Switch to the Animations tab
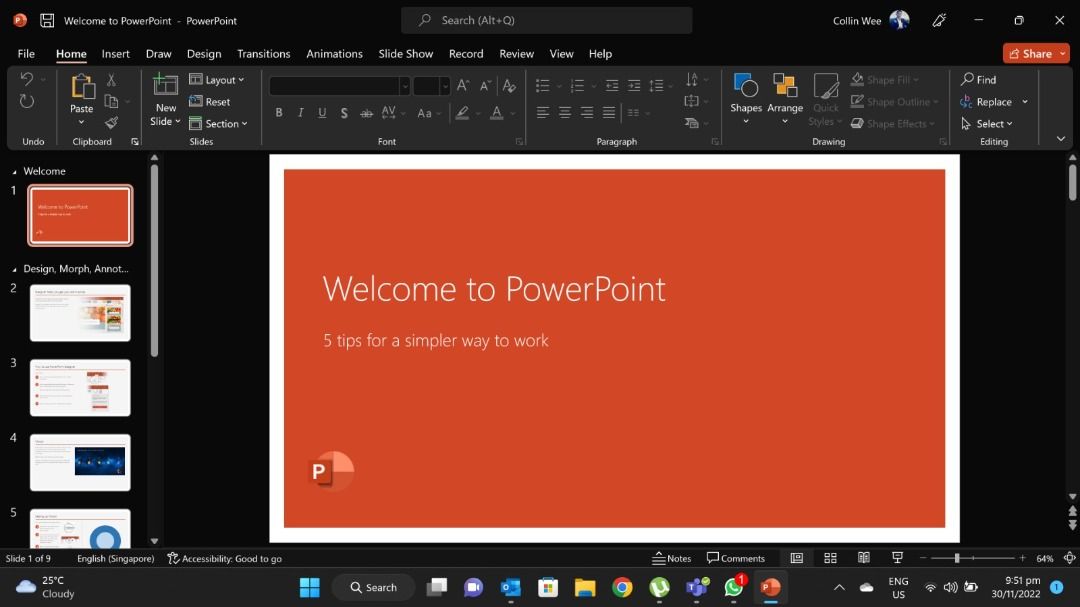This screenshot has height=607, width=1080. [334, 54]
